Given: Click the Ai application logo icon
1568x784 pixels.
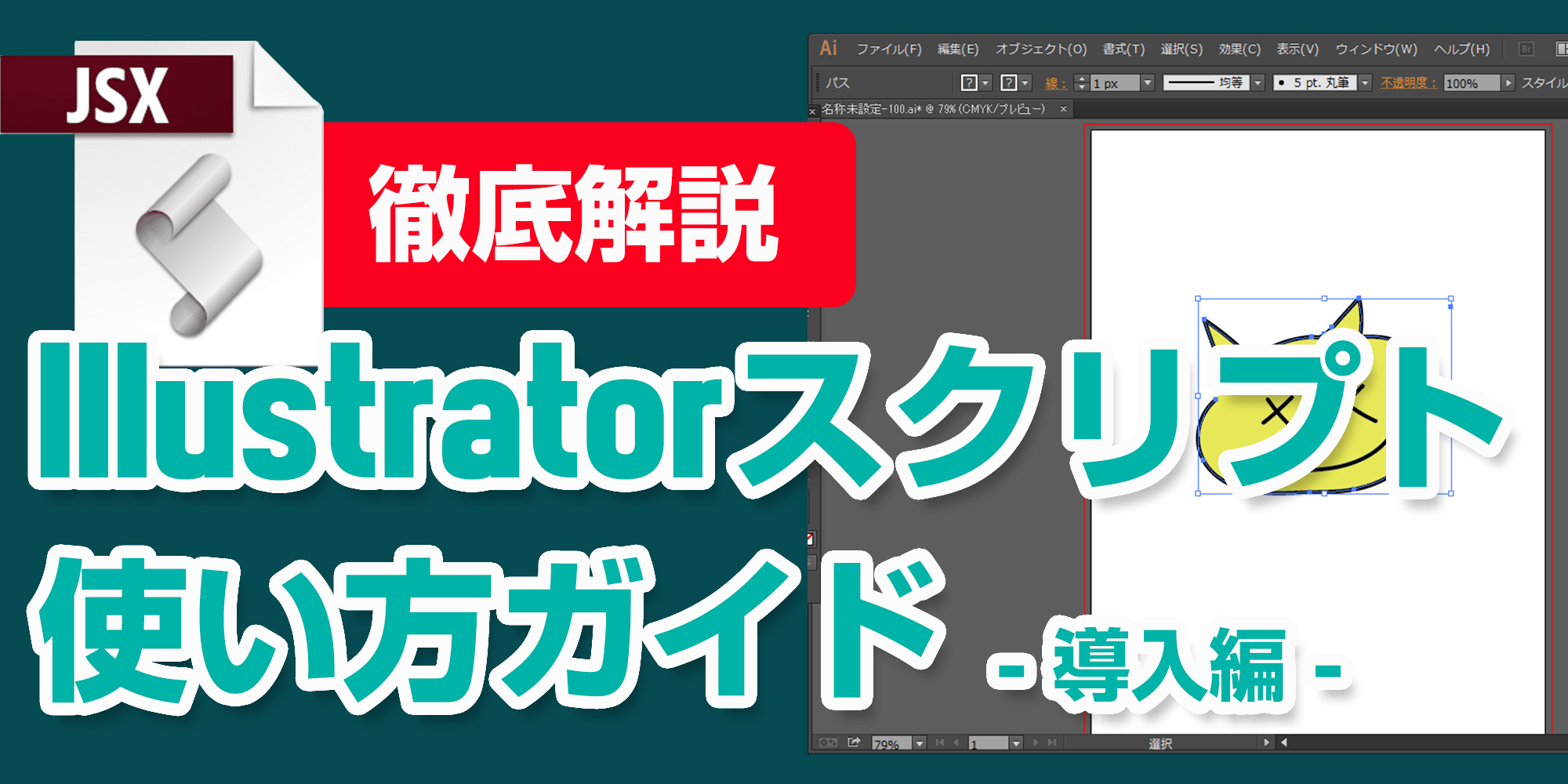Looking at the screenshot, I should click(x=829, y=48).
